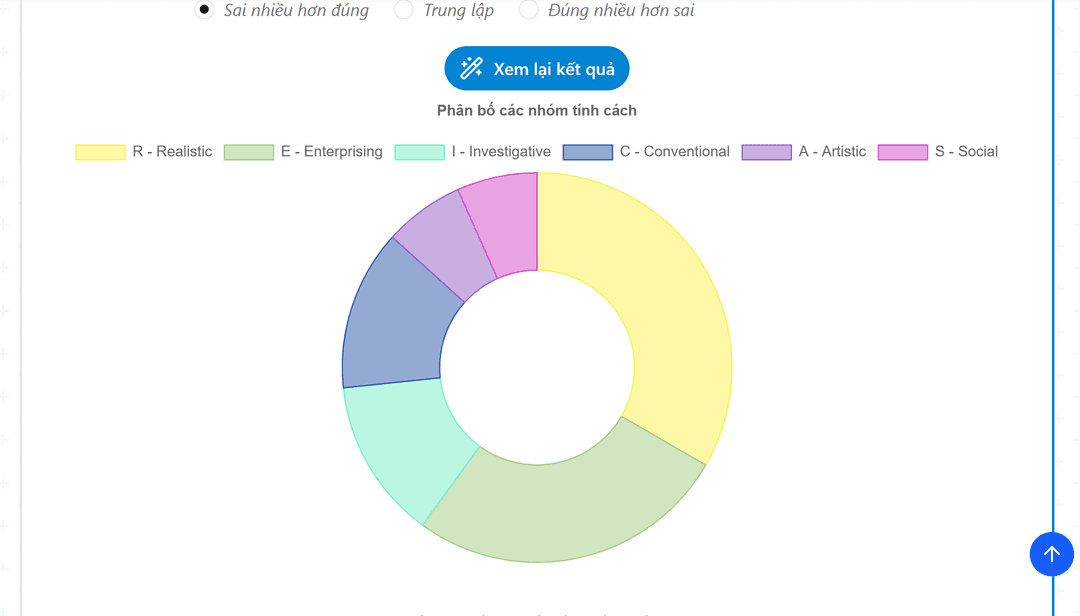Select the "Sai nhiều hơn đúng" radio option

point(204,10)
